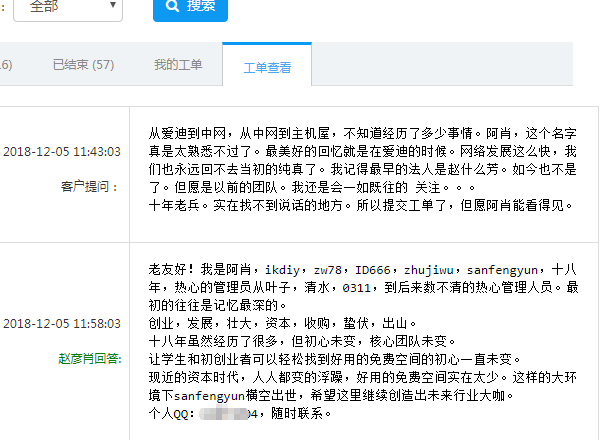Screen dimensions: 601x440
Task: Open the 我的工单 tab
Action: 178,65
